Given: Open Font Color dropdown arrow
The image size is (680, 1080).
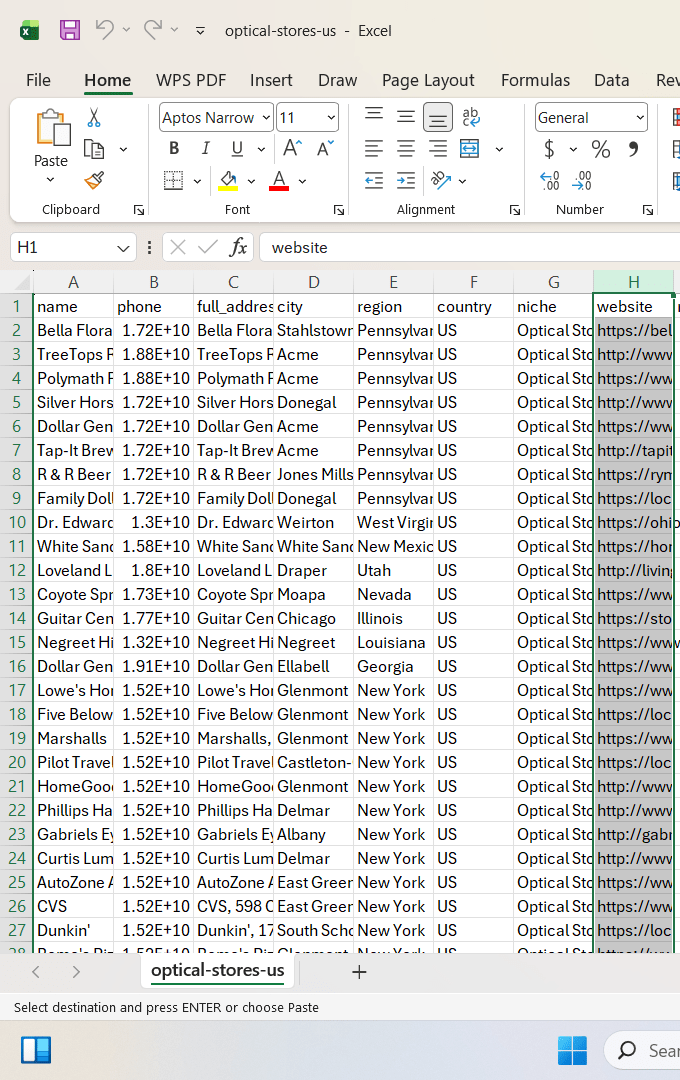Looking at the screenshot, I should [302, 181].
